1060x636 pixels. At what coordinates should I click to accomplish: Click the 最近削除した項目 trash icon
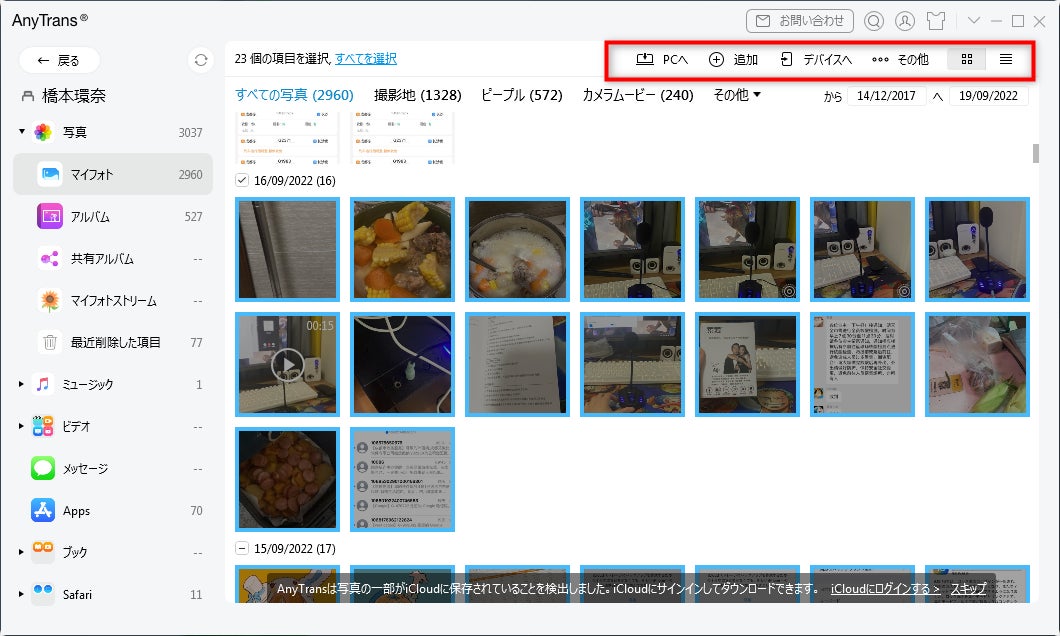point(50,342)
